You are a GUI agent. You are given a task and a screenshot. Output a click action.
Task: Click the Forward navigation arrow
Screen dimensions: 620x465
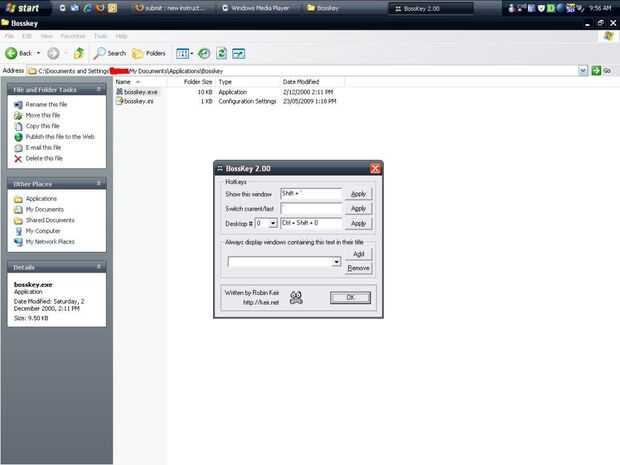(x=53, y=53)
